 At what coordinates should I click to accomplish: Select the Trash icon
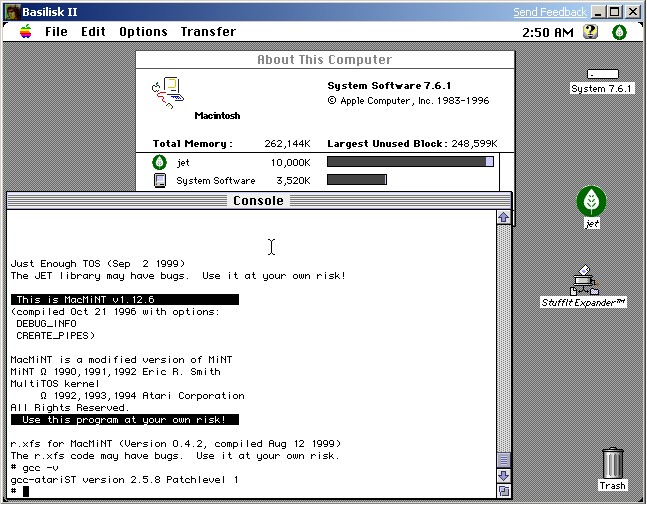pos(612,464)
